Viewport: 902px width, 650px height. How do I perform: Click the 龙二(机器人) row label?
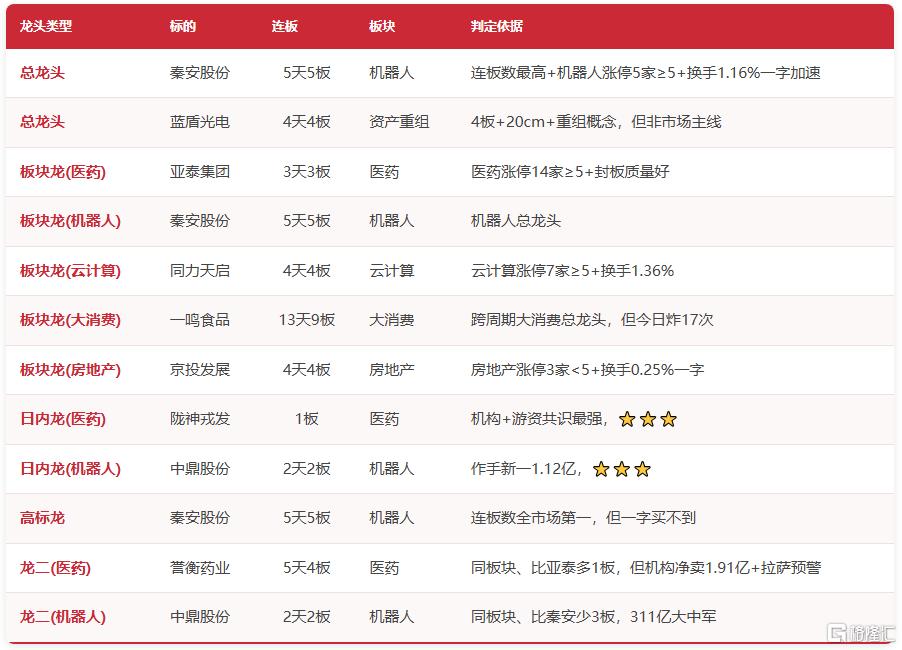point(63,617)
